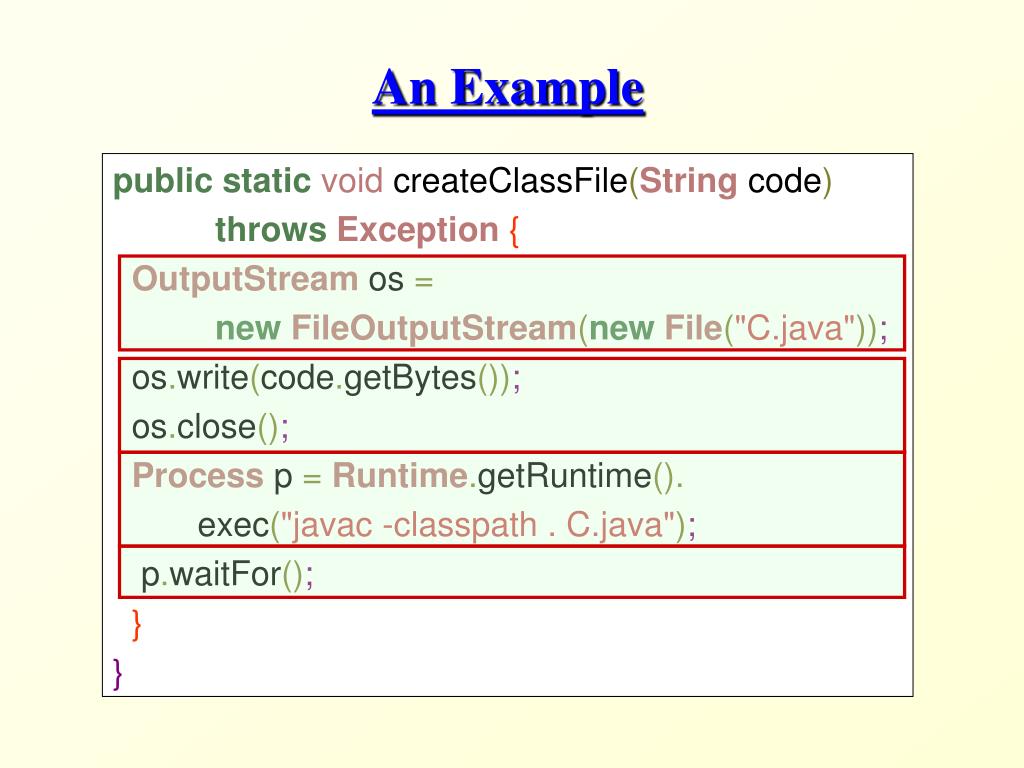This screenshot has width=1024, height=768.
Task: Click the 'createClassFile' method name
Action: point(510,181)
